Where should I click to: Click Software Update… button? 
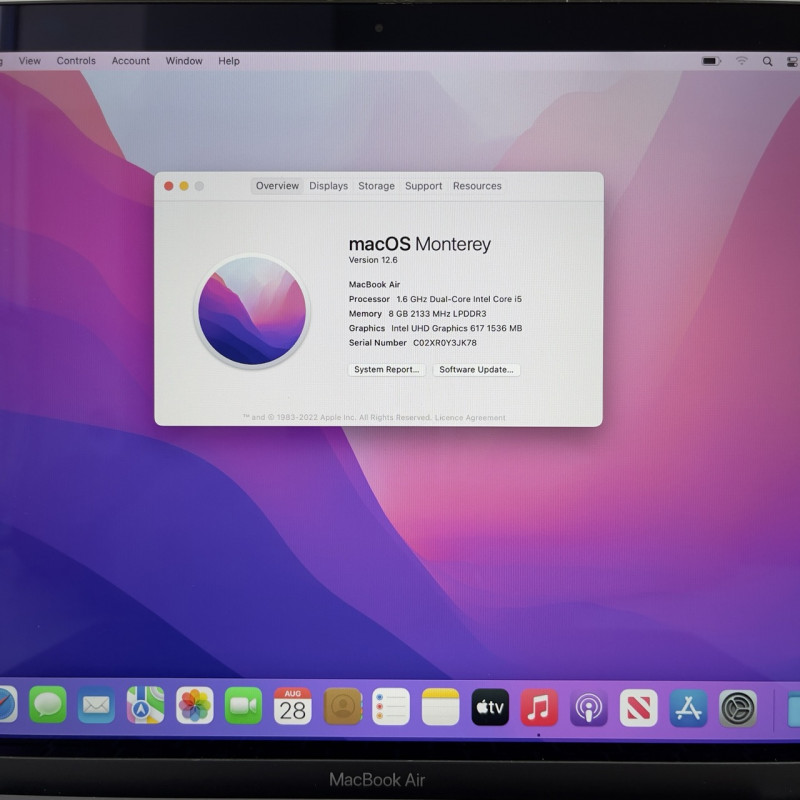[x=477, y=370]
